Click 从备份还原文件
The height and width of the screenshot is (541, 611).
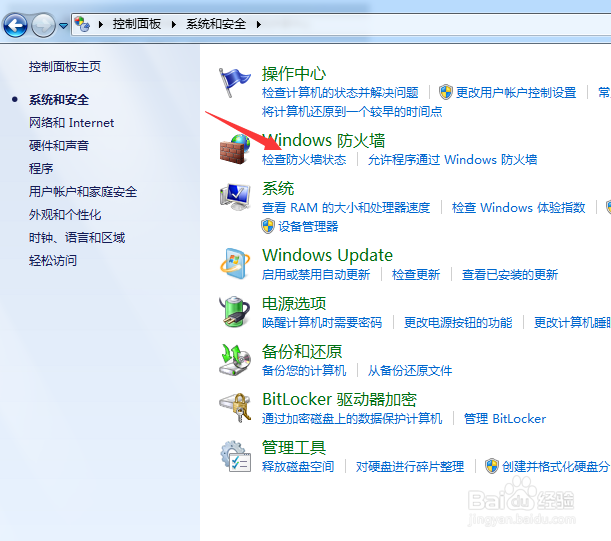410,371
